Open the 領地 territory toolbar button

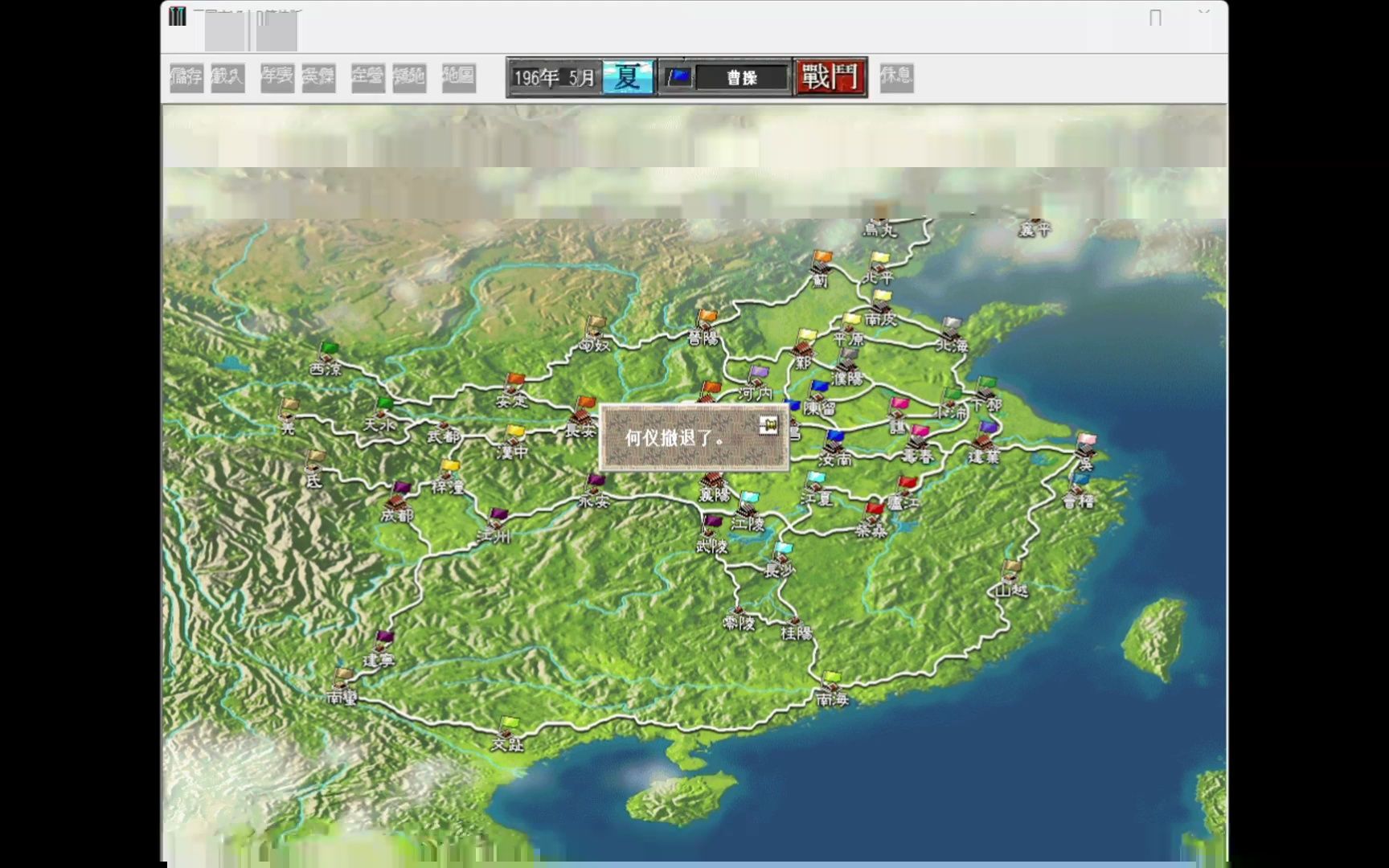point(409,77)
